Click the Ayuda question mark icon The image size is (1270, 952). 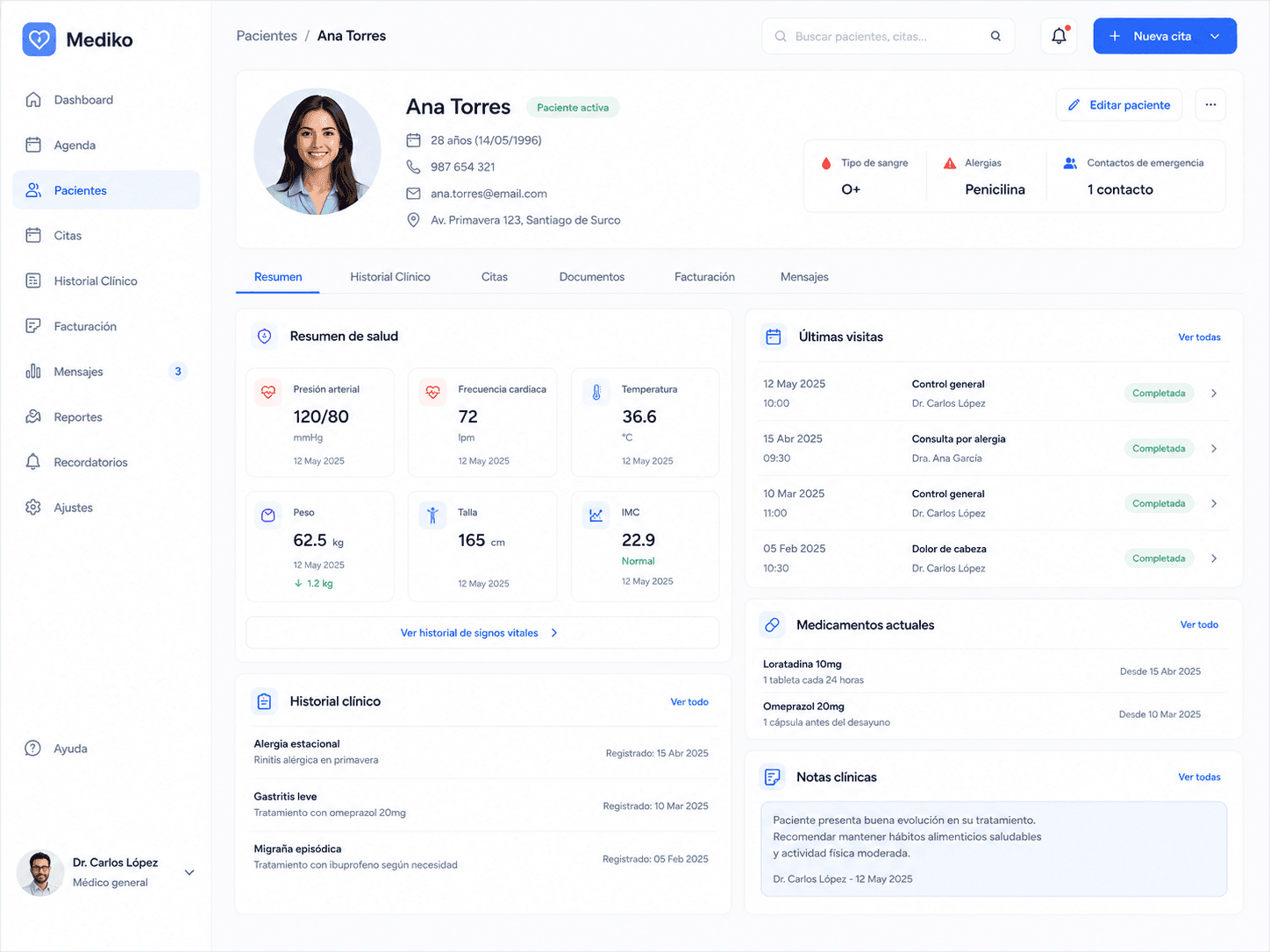click(33, 749)
